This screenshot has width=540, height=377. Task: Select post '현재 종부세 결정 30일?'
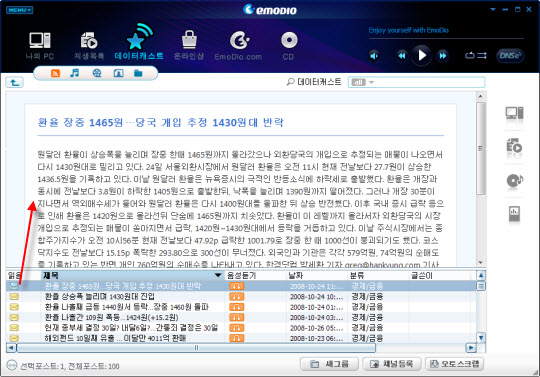pyautogui.click(x=131, y=327)
